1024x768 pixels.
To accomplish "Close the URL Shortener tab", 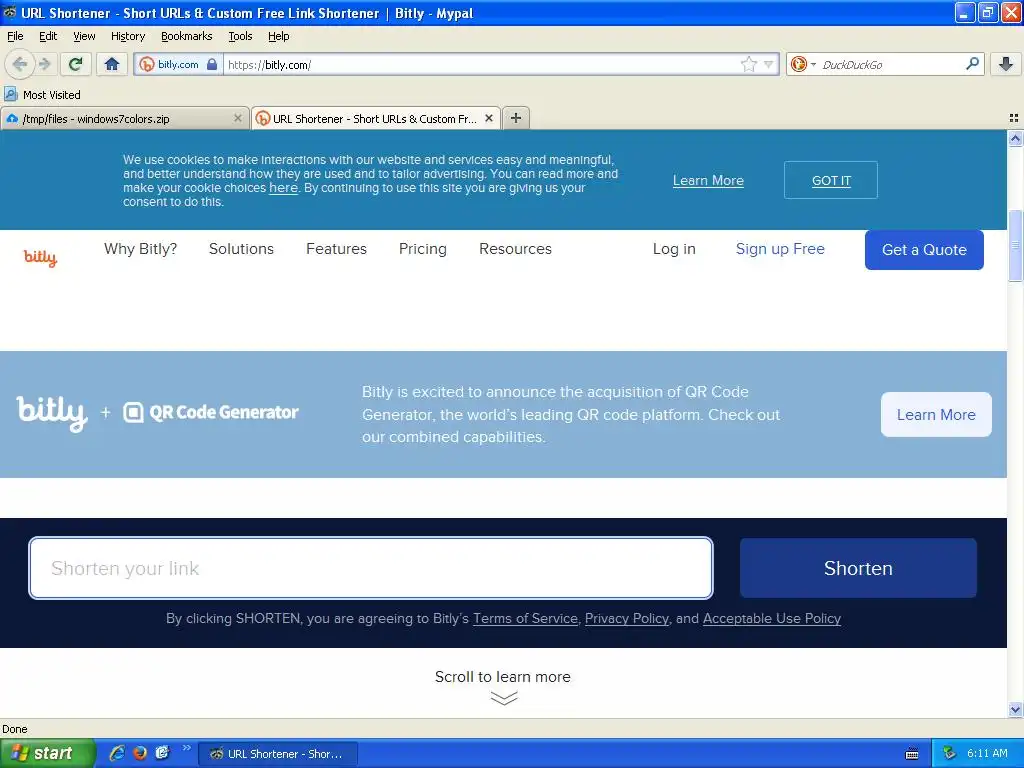I will [x=488, y=118].
